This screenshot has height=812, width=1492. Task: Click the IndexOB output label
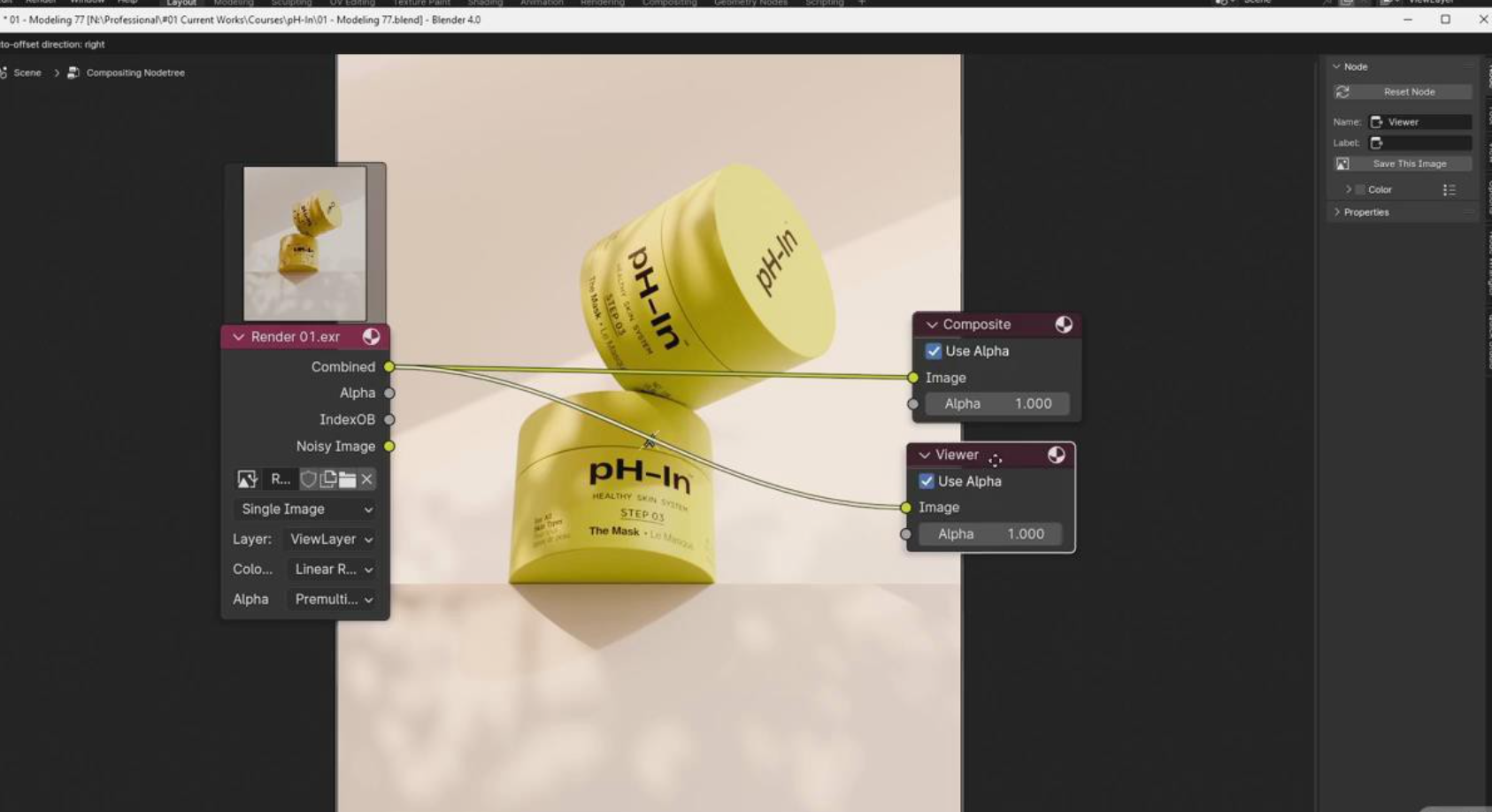pos(347,419)
